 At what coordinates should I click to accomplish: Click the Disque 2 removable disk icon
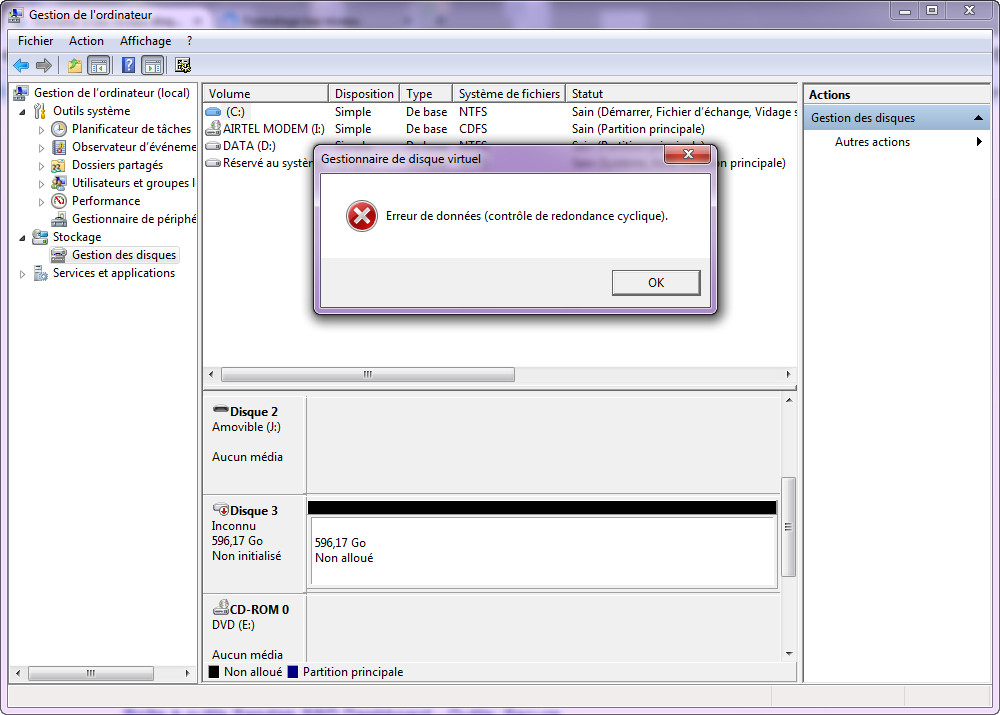tap(221, 409)
